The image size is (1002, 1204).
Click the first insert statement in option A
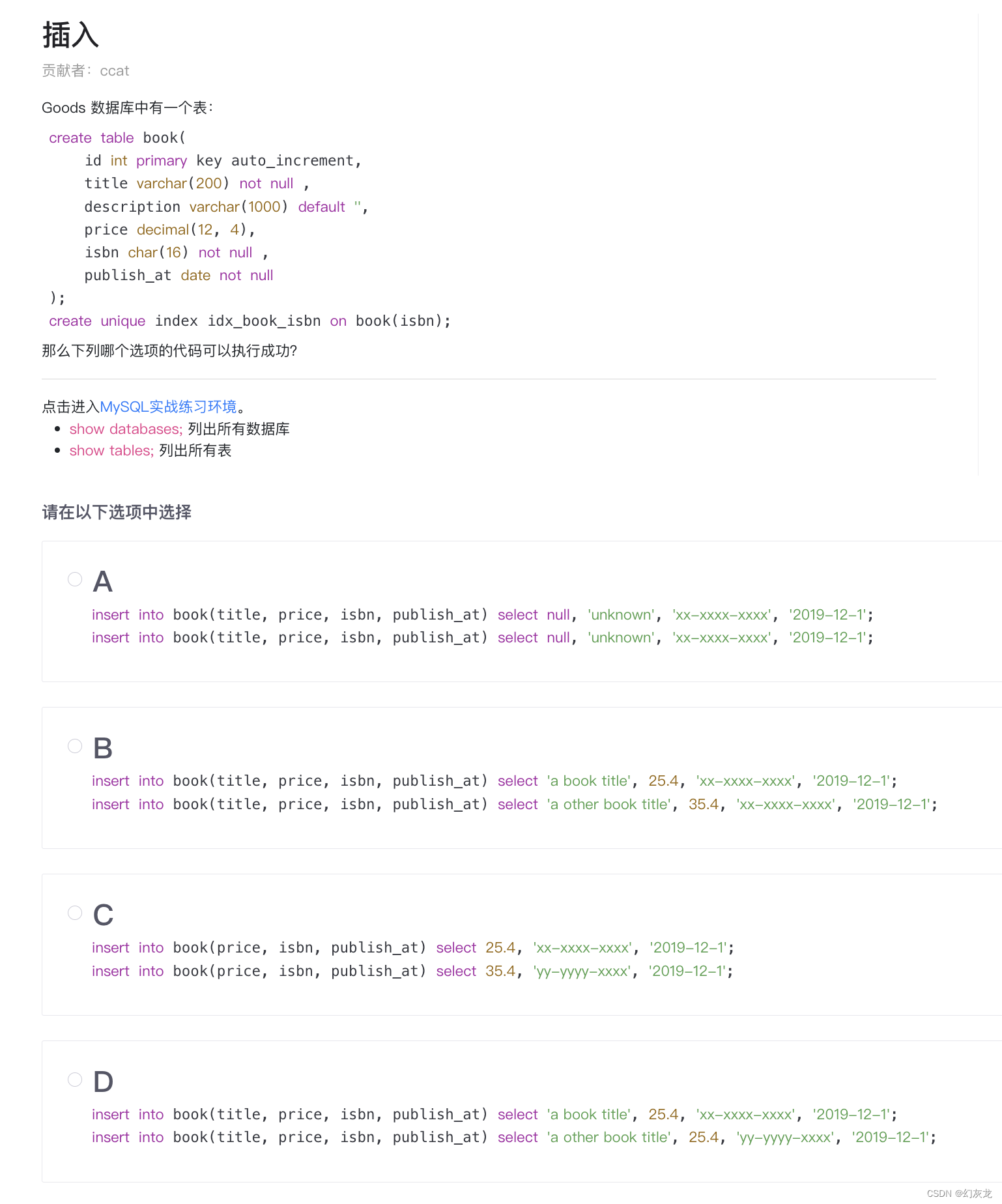pyautogui.click(x=482, y=614)
